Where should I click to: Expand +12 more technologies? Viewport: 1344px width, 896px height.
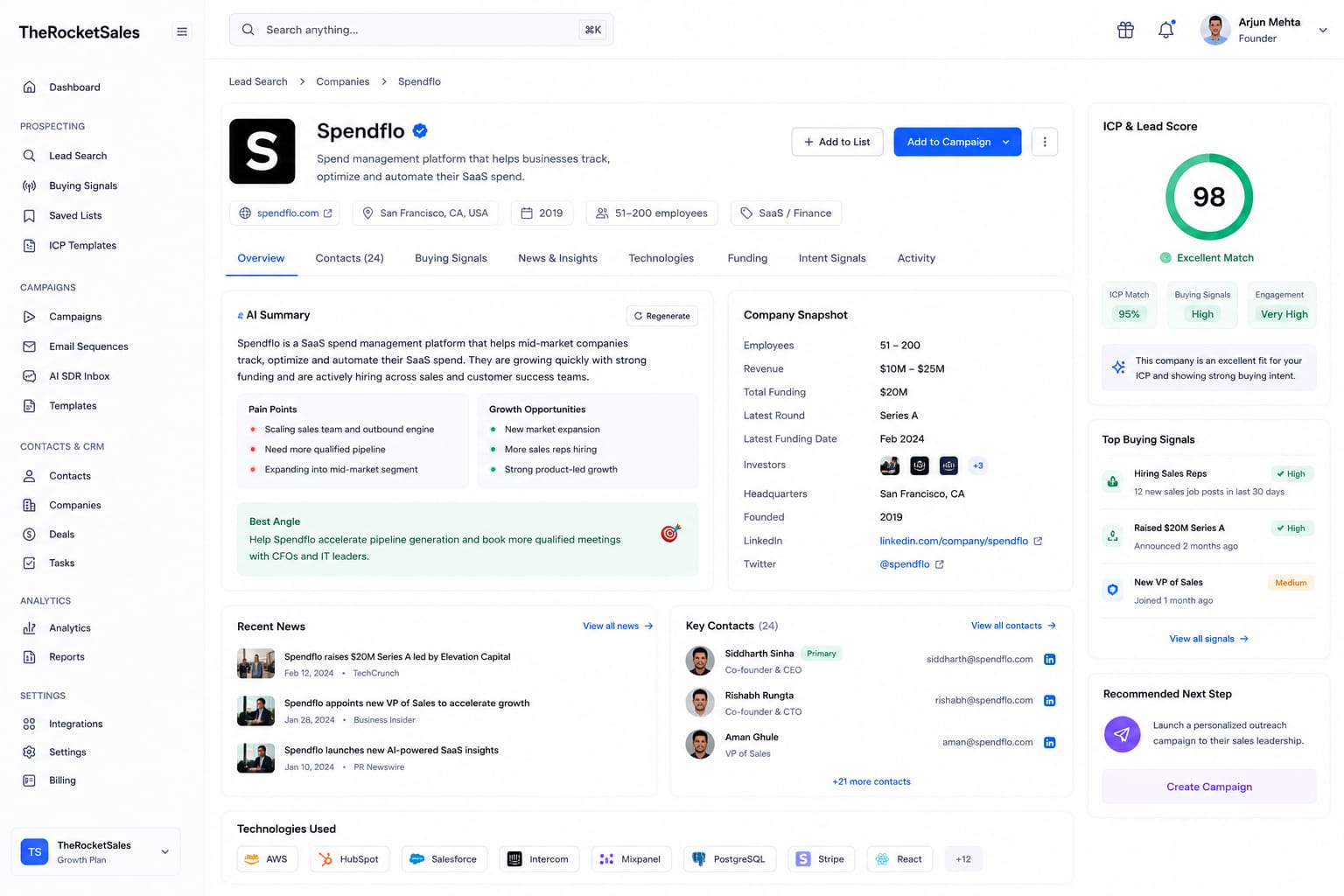click(x=963, y=859)
